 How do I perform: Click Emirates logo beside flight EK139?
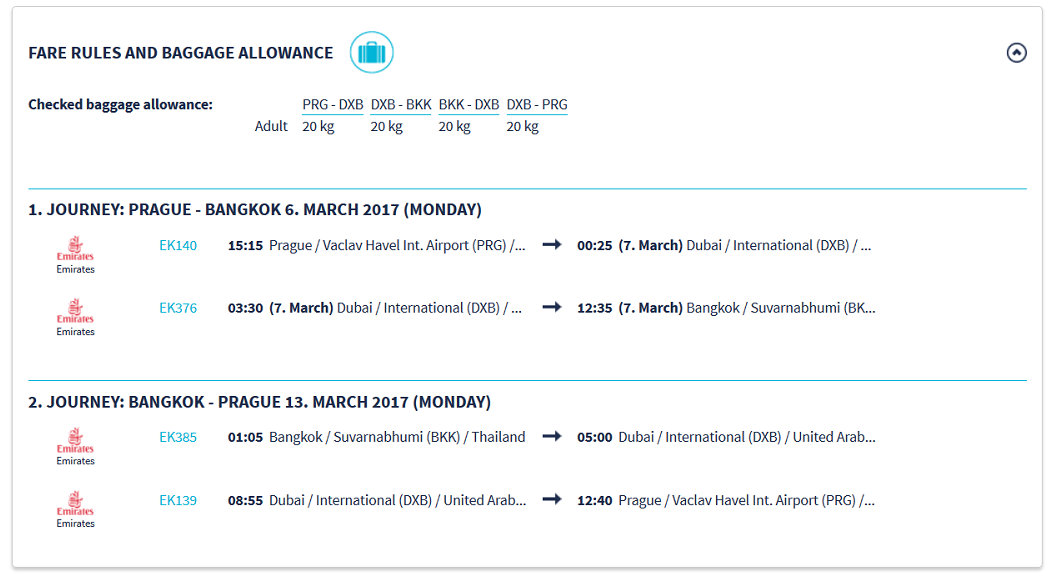75,507
